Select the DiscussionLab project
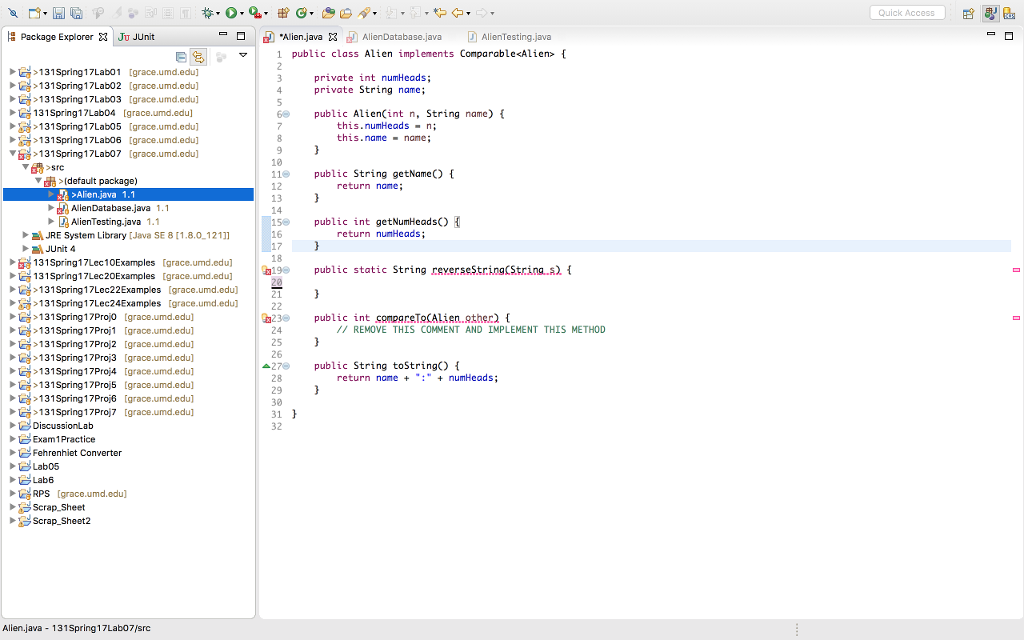The height and width of the screenshot is (640, 1024). [62, 426]
